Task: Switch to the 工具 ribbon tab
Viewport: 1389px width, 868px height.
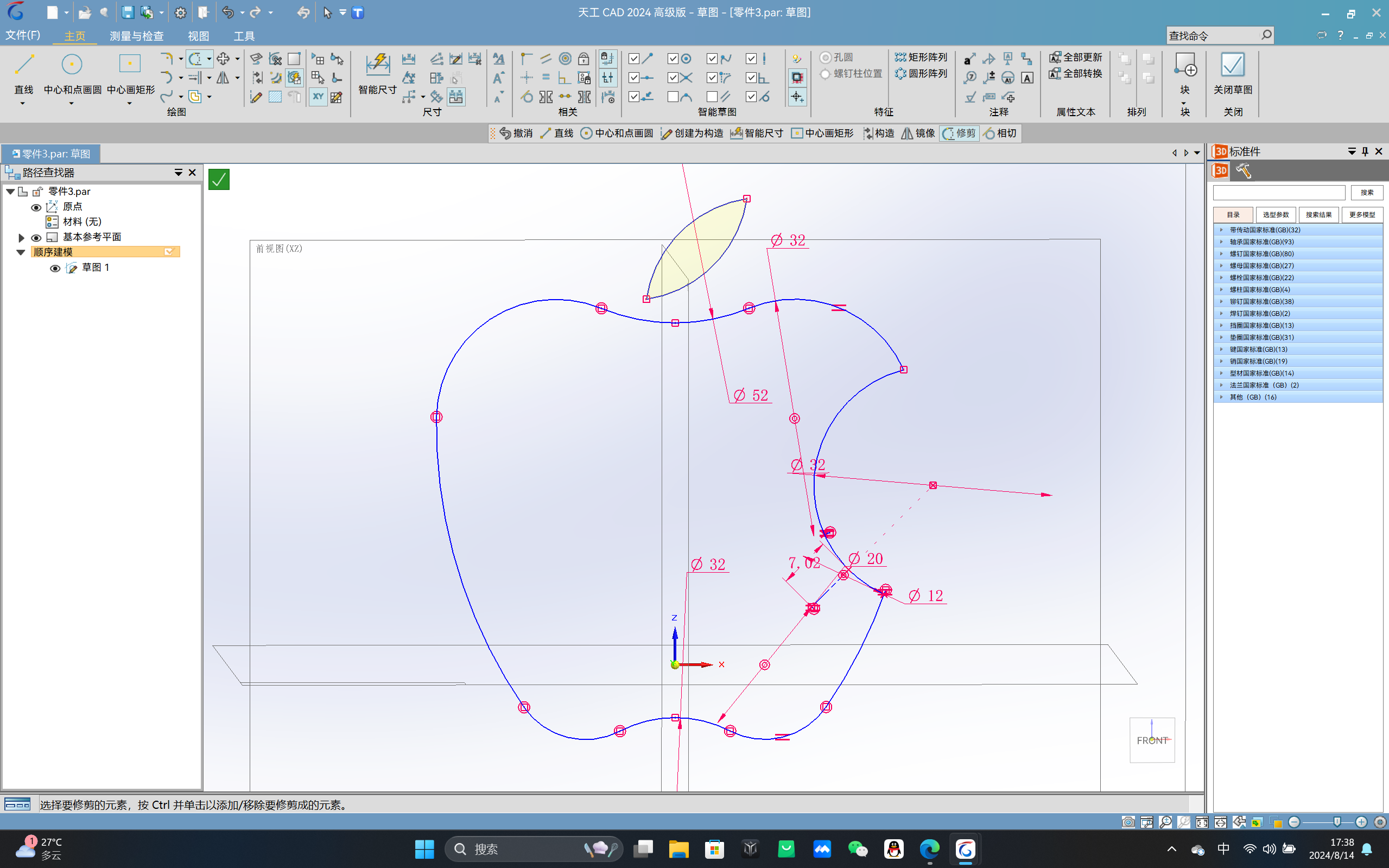Action: pos(244,36)
